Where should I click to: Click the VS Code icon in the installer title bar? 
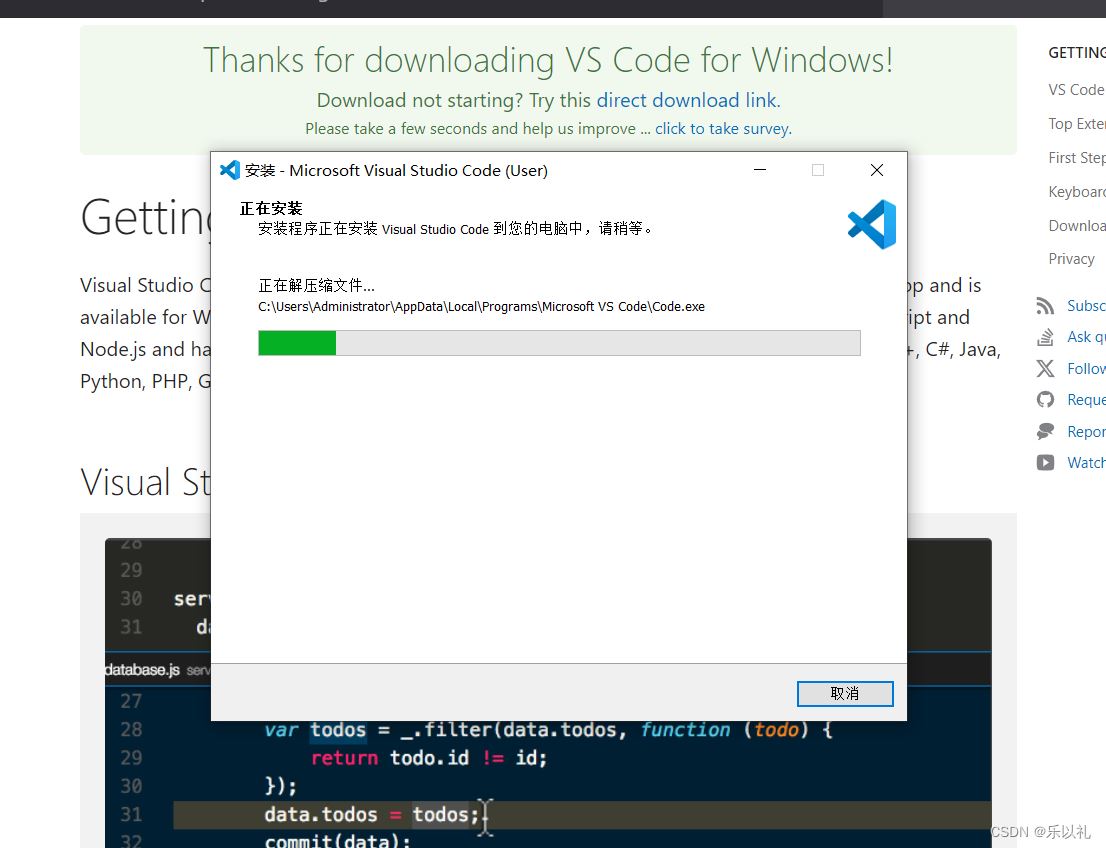(229, 170)
